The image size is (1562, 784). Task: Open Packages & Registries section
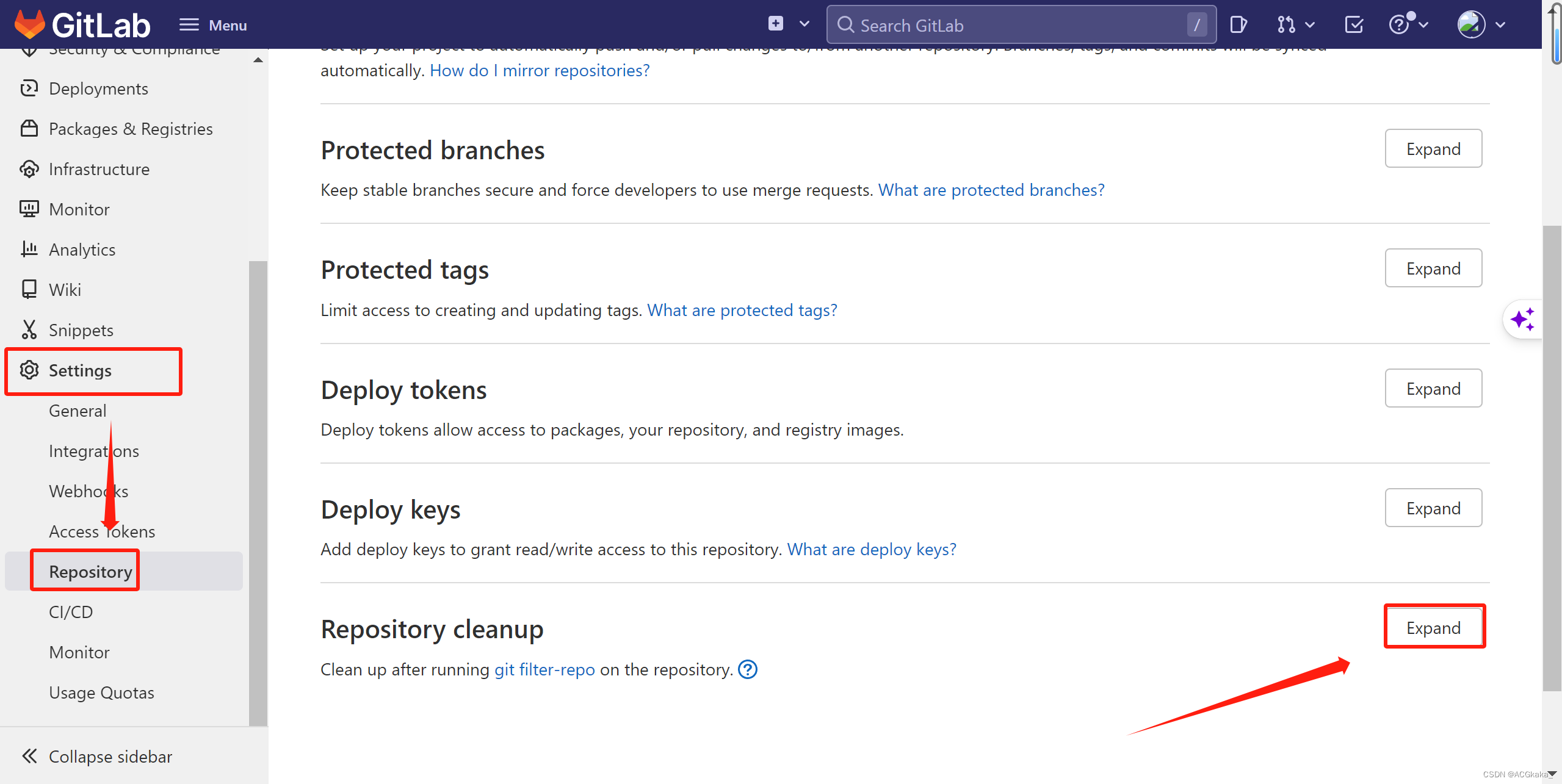(131, 129)
